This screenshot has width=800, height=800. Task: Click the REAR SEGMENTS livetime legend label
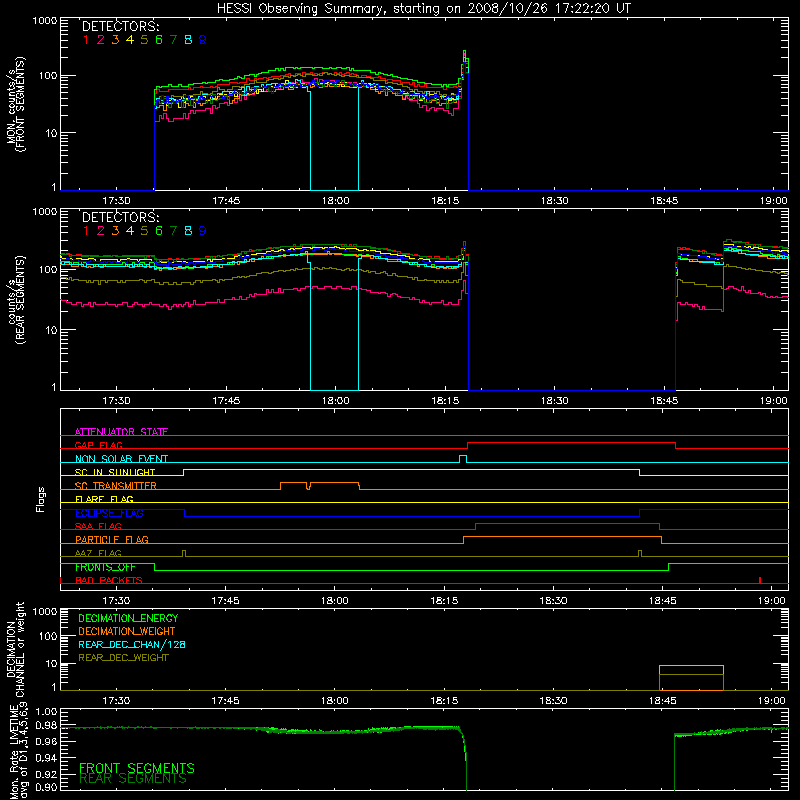pyautogui.click(x=133, y=779)
